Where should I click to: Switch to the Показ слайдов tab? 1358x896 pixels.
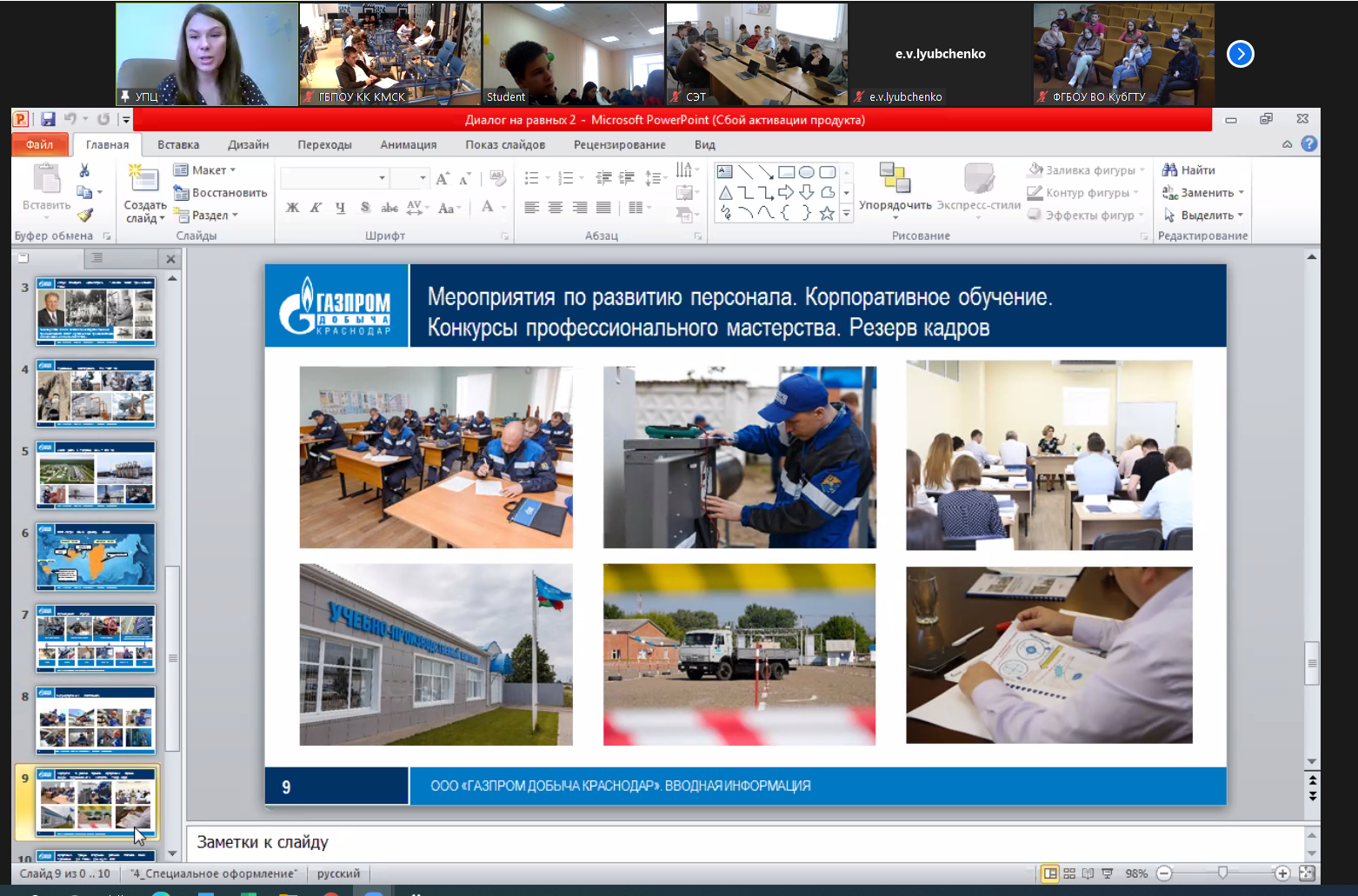pos(505,144)
